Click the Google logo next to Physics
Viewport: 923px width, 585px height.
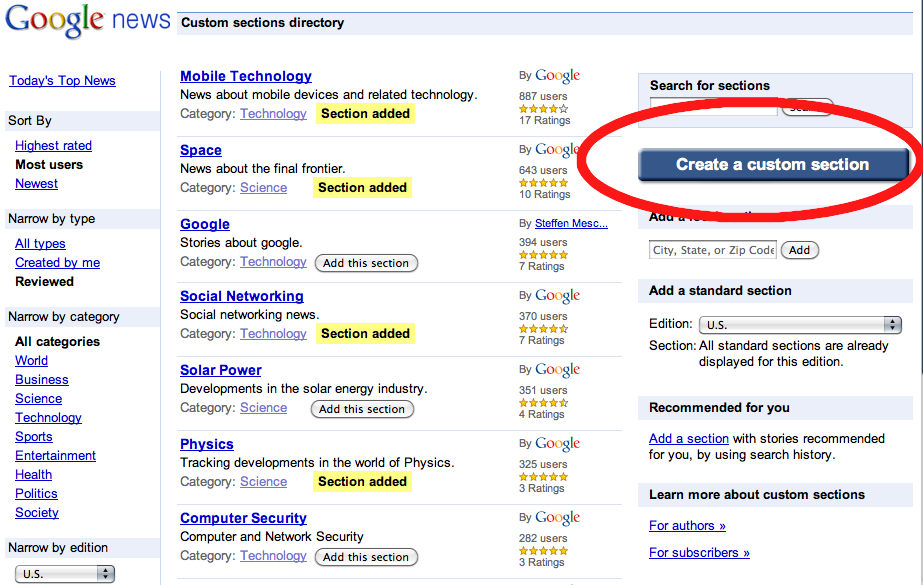coord(556,443)
